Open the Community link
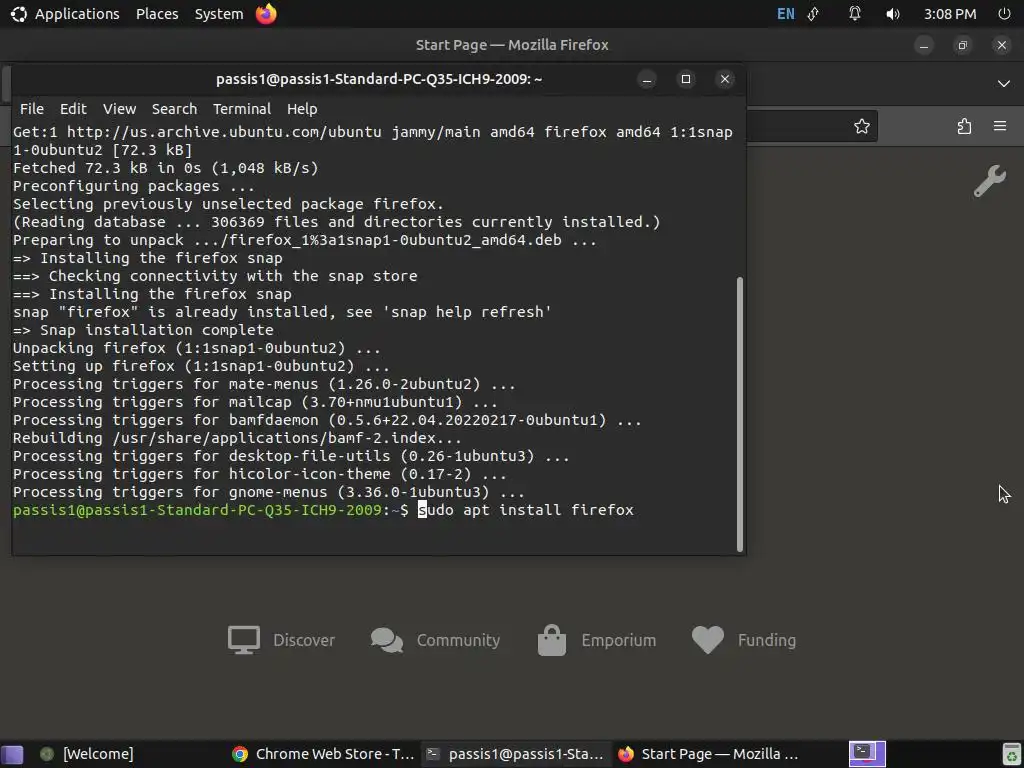This screenshot has height=768, width=1024. point(458,640)
